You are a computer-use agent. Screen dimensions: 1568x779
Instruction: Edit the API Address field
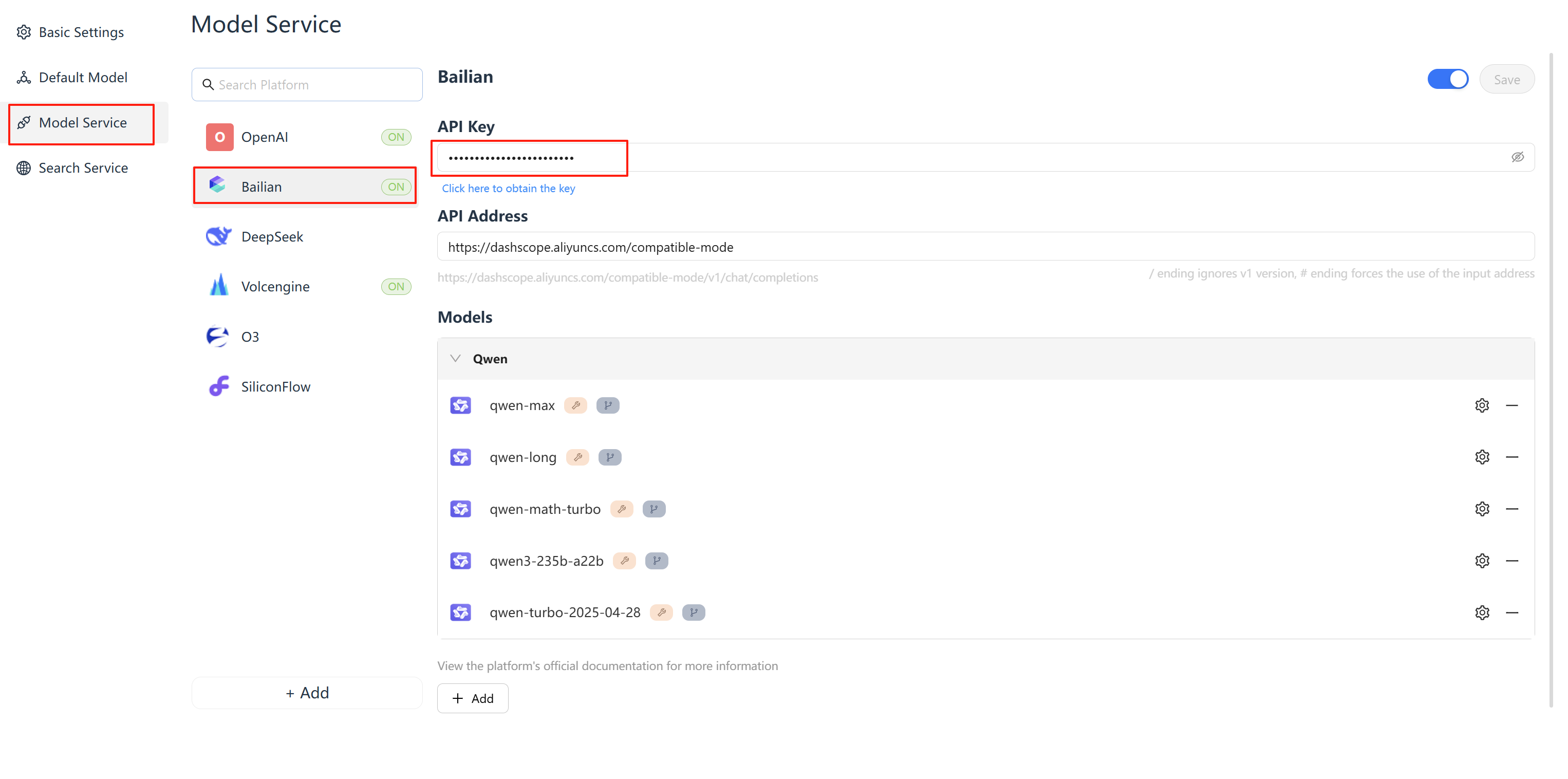[985, 247]
